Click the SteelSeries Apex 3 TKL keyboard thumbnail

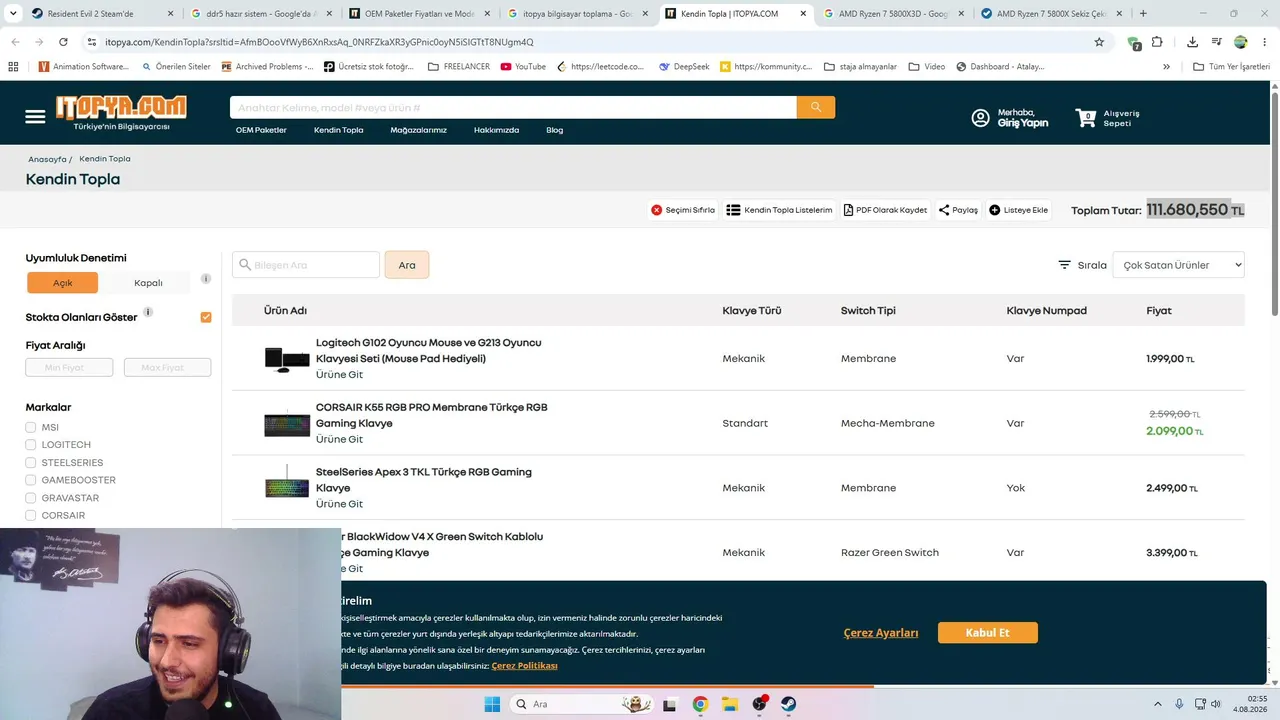pos(287,482)
